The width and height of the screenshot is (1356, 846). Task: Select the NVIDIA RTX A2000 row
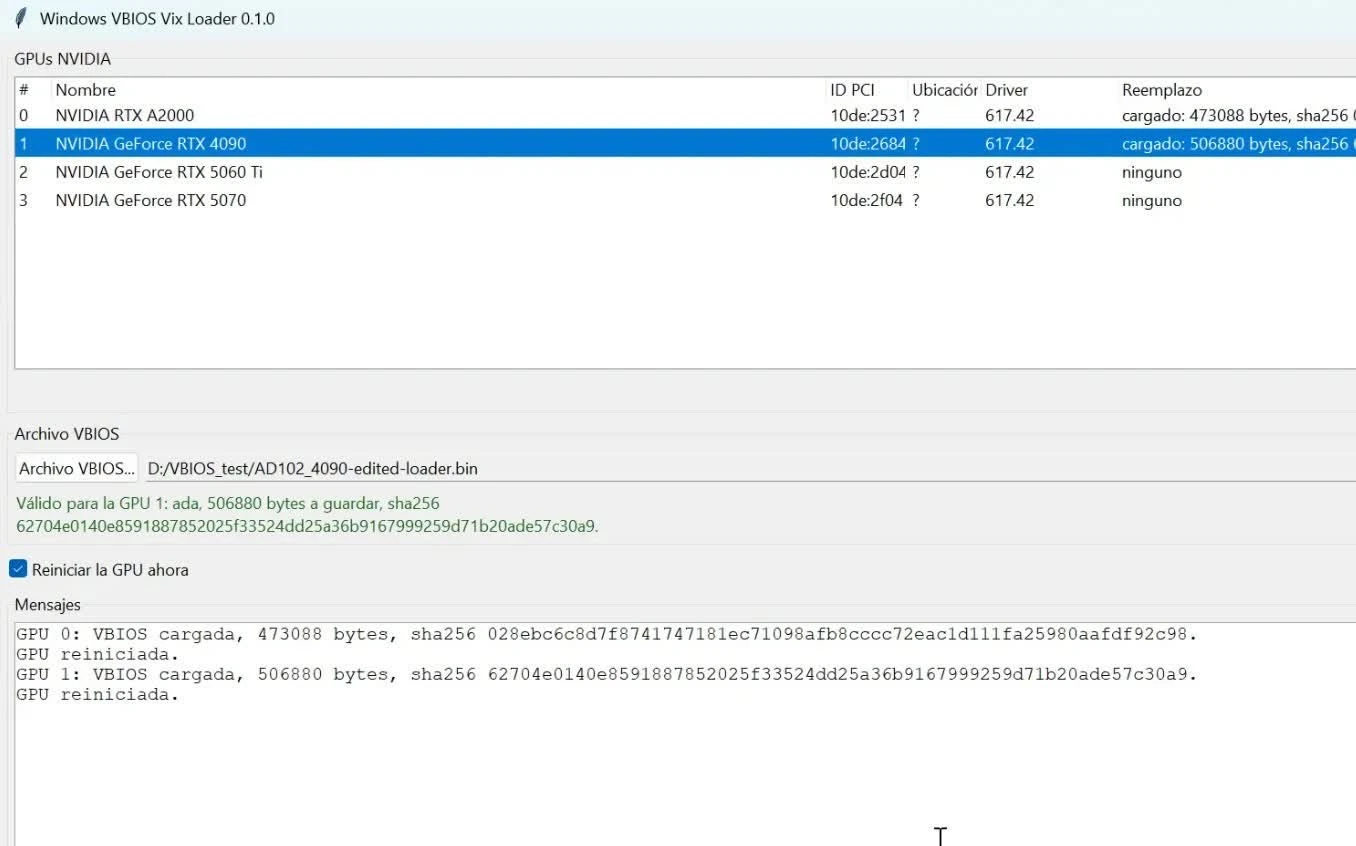[685, 115]
